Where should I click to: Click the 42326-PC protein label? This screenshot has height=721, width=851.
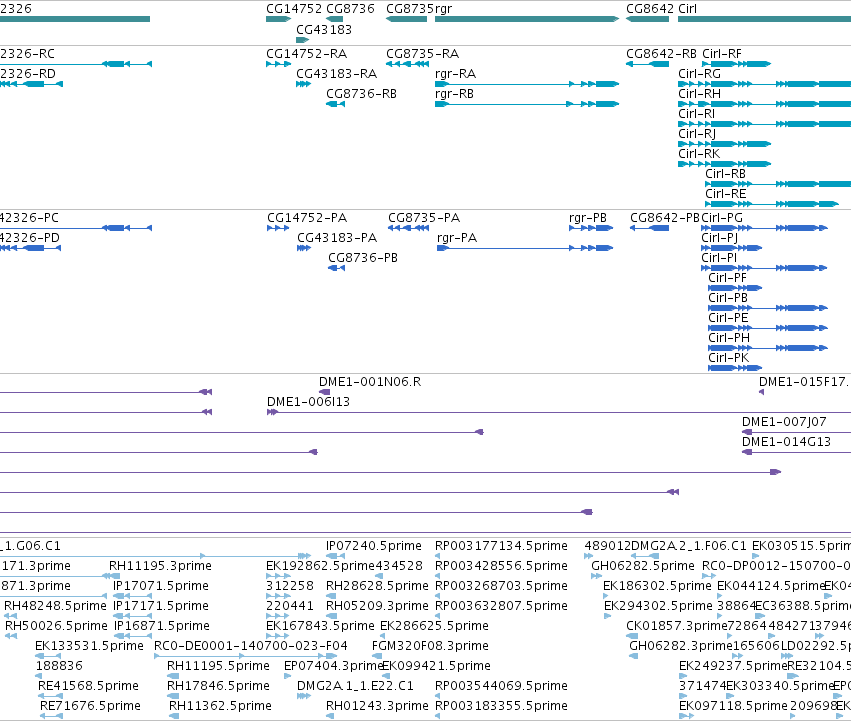pos(29,218)
